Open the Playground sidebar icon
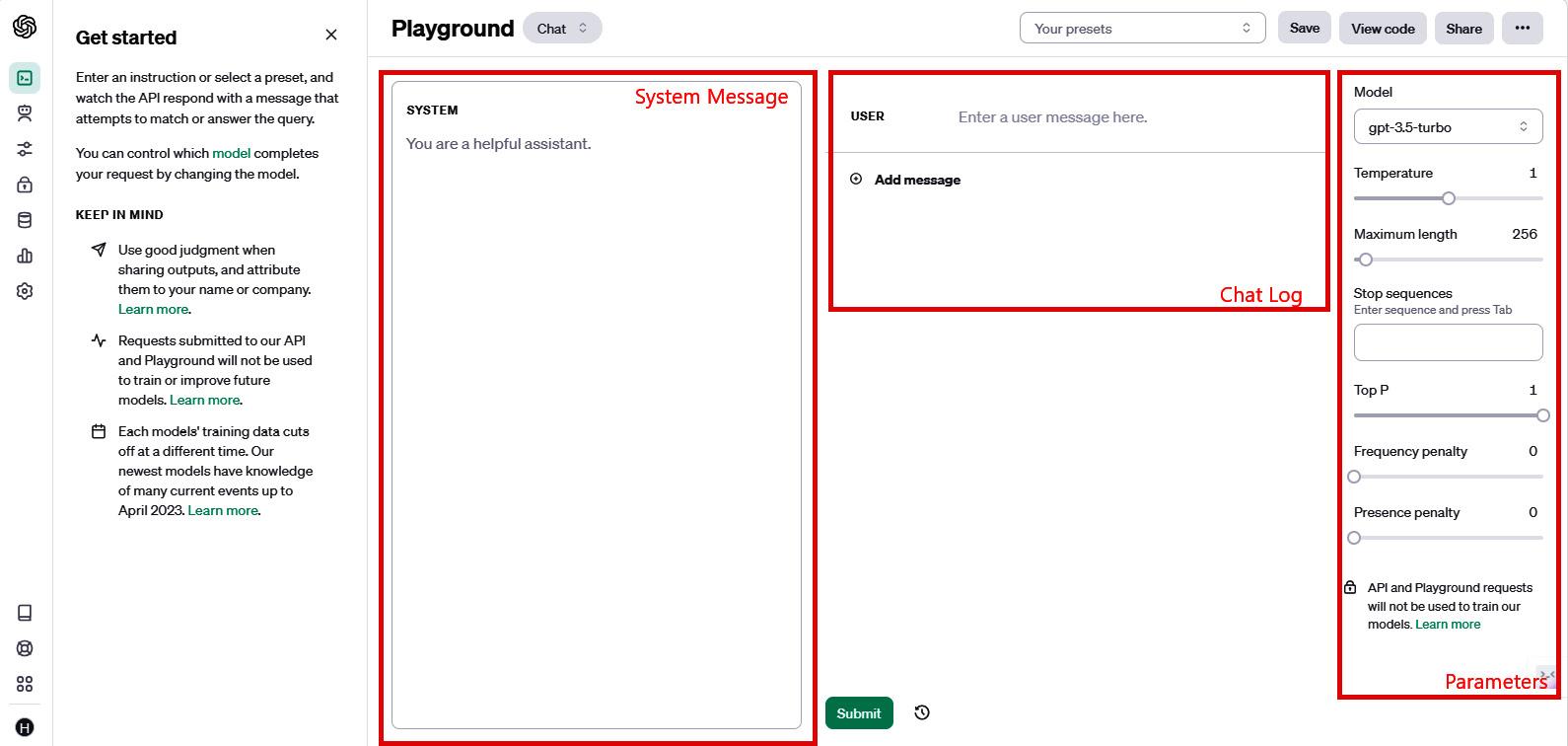 [x=25, y=78]
